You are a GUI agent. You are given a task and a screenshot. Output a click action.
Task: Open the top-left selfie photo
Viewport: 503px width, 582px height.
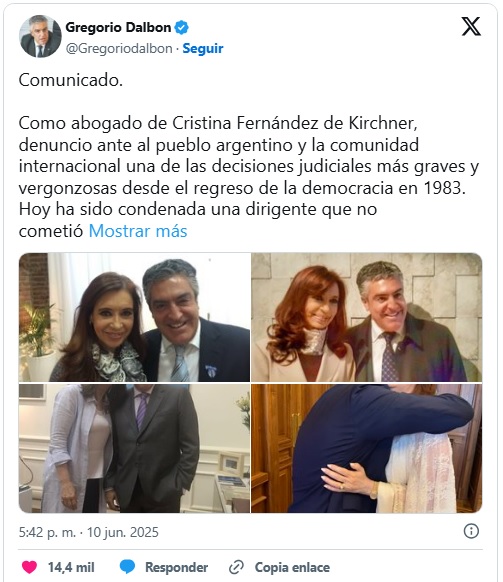point(134,317)
